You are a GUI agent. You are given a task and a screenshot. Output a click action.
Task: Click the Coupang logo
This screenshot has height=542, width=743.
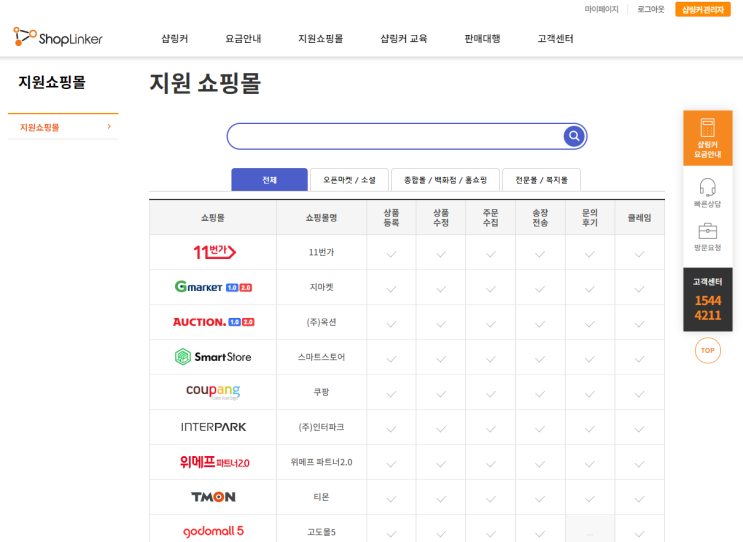pyautogui.click(x=213, y=391)
